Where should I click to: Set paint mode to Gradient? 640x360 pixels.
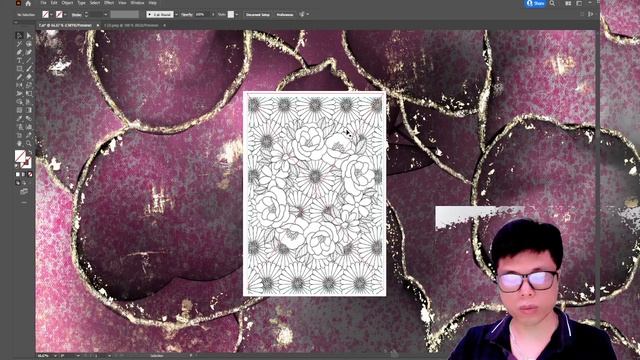coord(24,174)
